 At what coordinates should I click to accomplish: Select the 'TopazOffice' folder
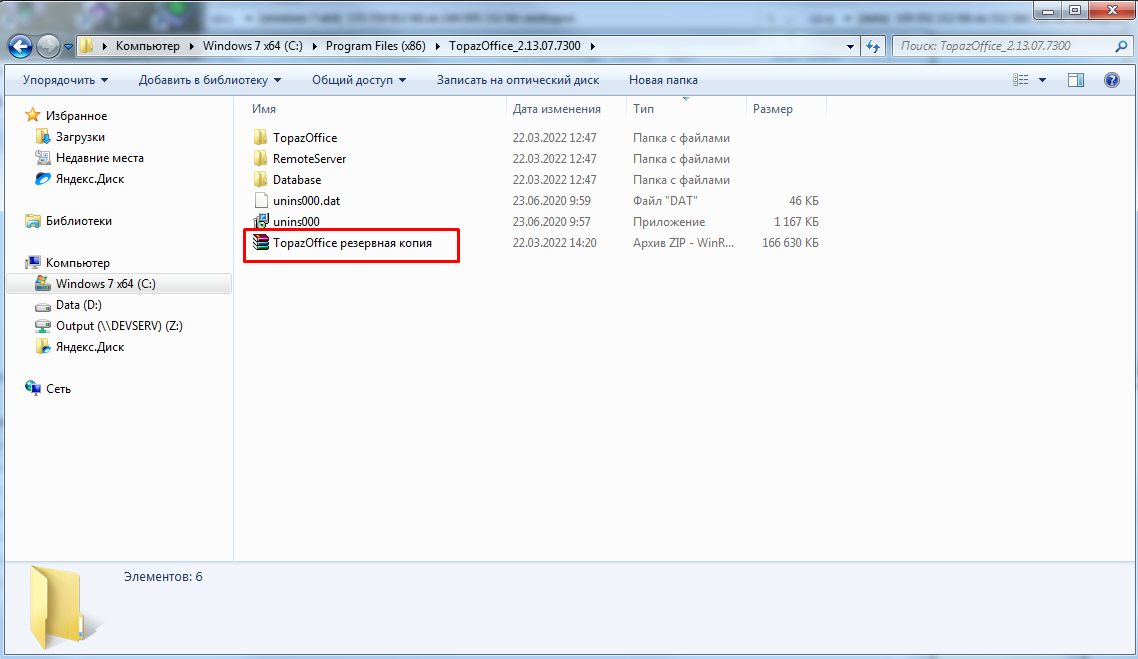pos(305,138)
